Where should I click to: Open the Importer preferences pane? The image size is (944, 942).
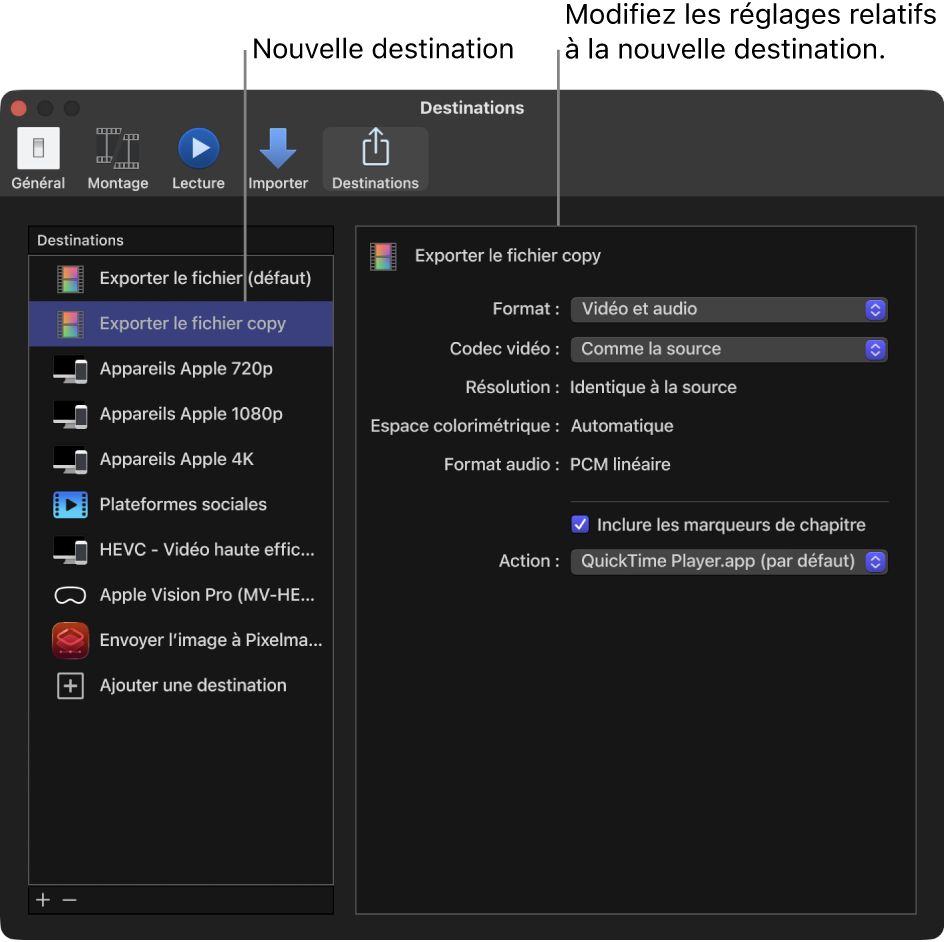click(x=278, y=160)
